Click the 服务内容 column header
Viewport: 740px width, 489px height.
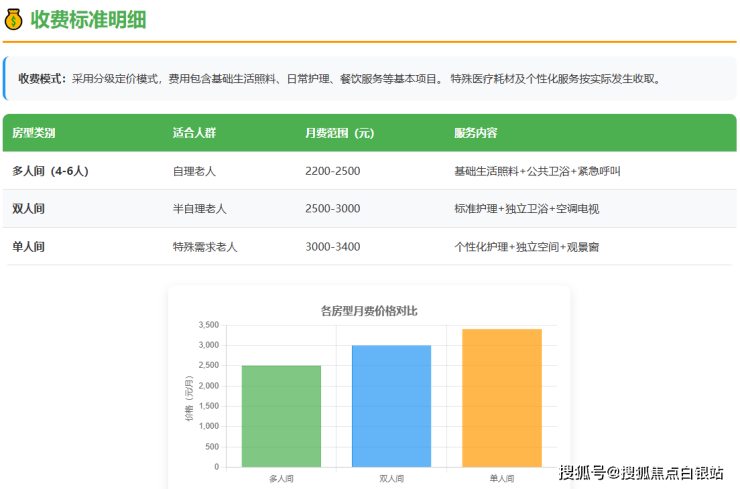pos(475,133)
